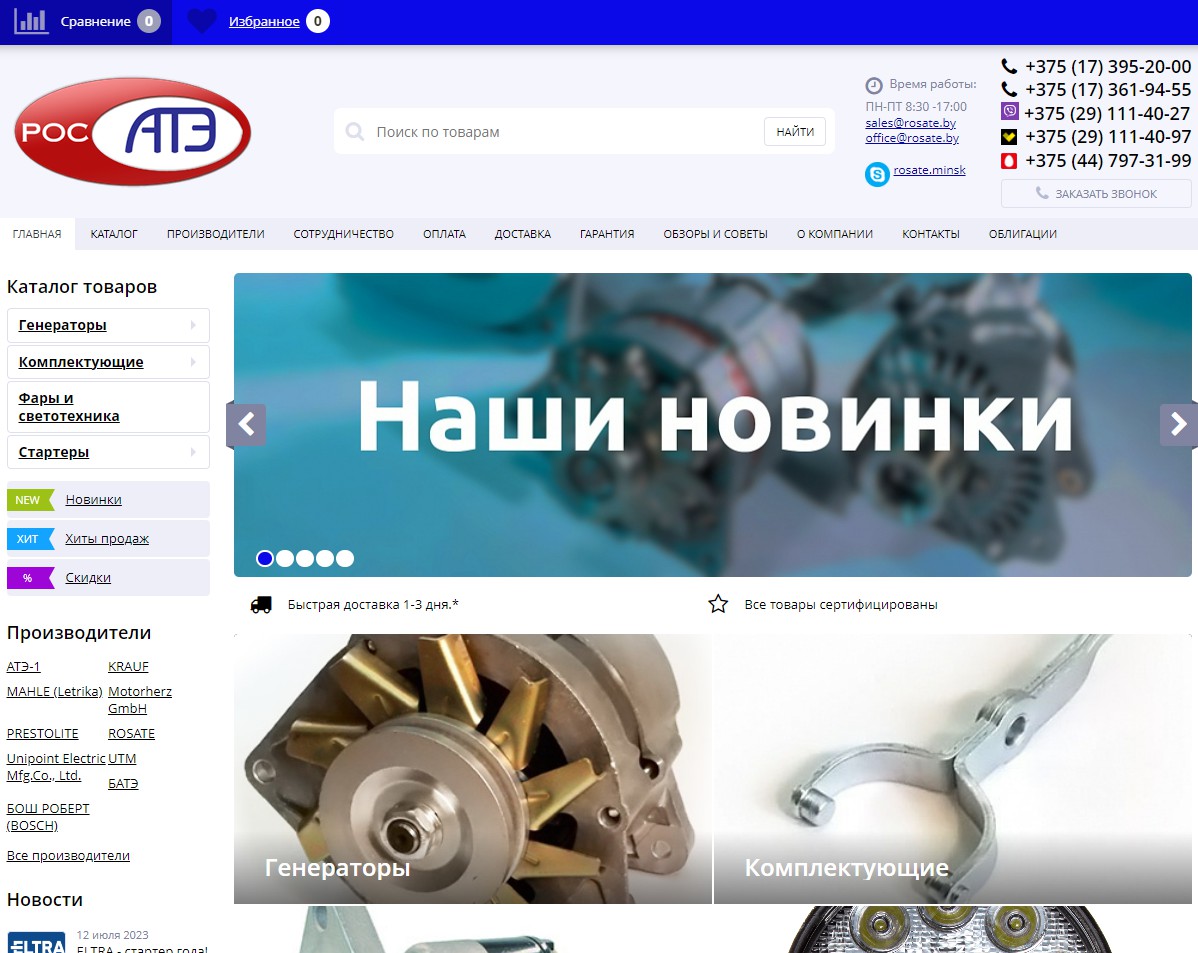Open the Фары и светотехника category
Screen dimensions: 1198x953
[x=108, y=407]
